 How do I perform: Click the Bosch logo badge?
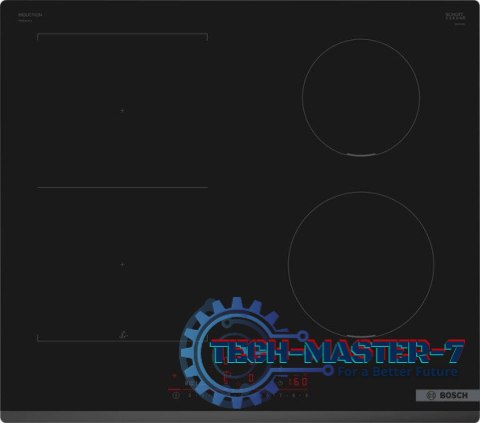tap(447, 395)
